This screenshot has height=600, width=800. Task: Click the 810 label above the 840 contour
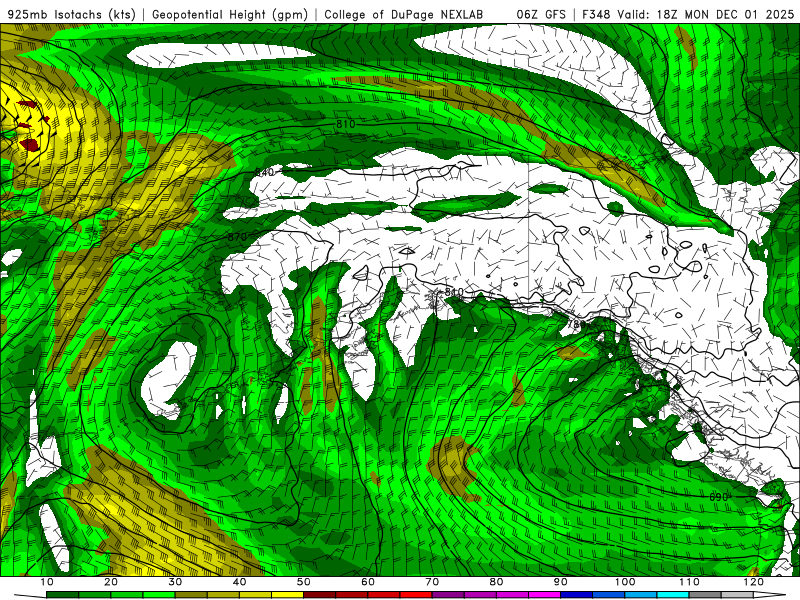coord(345,124)
